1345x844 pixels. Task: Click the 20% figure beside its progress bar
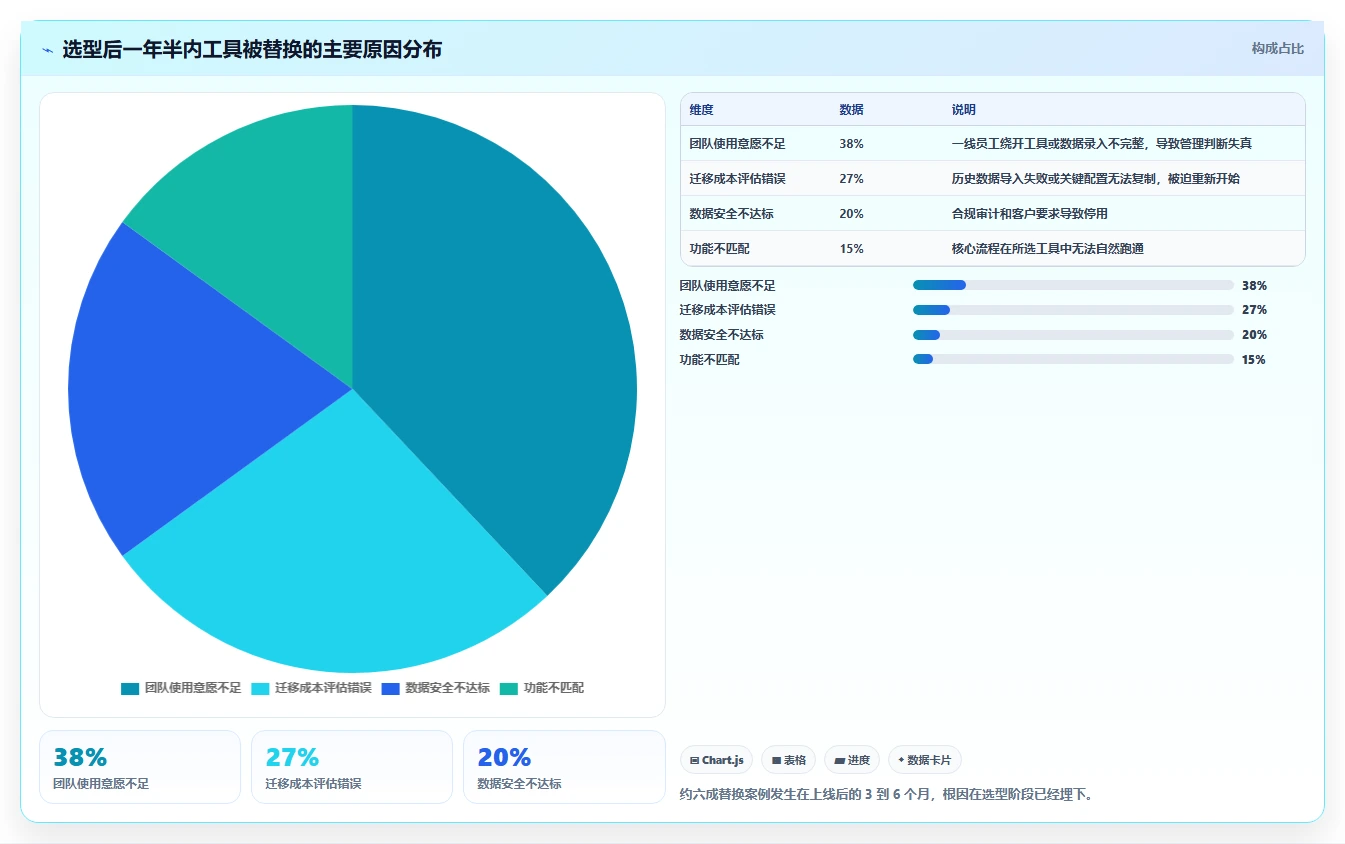click(x=1254, y=335)
